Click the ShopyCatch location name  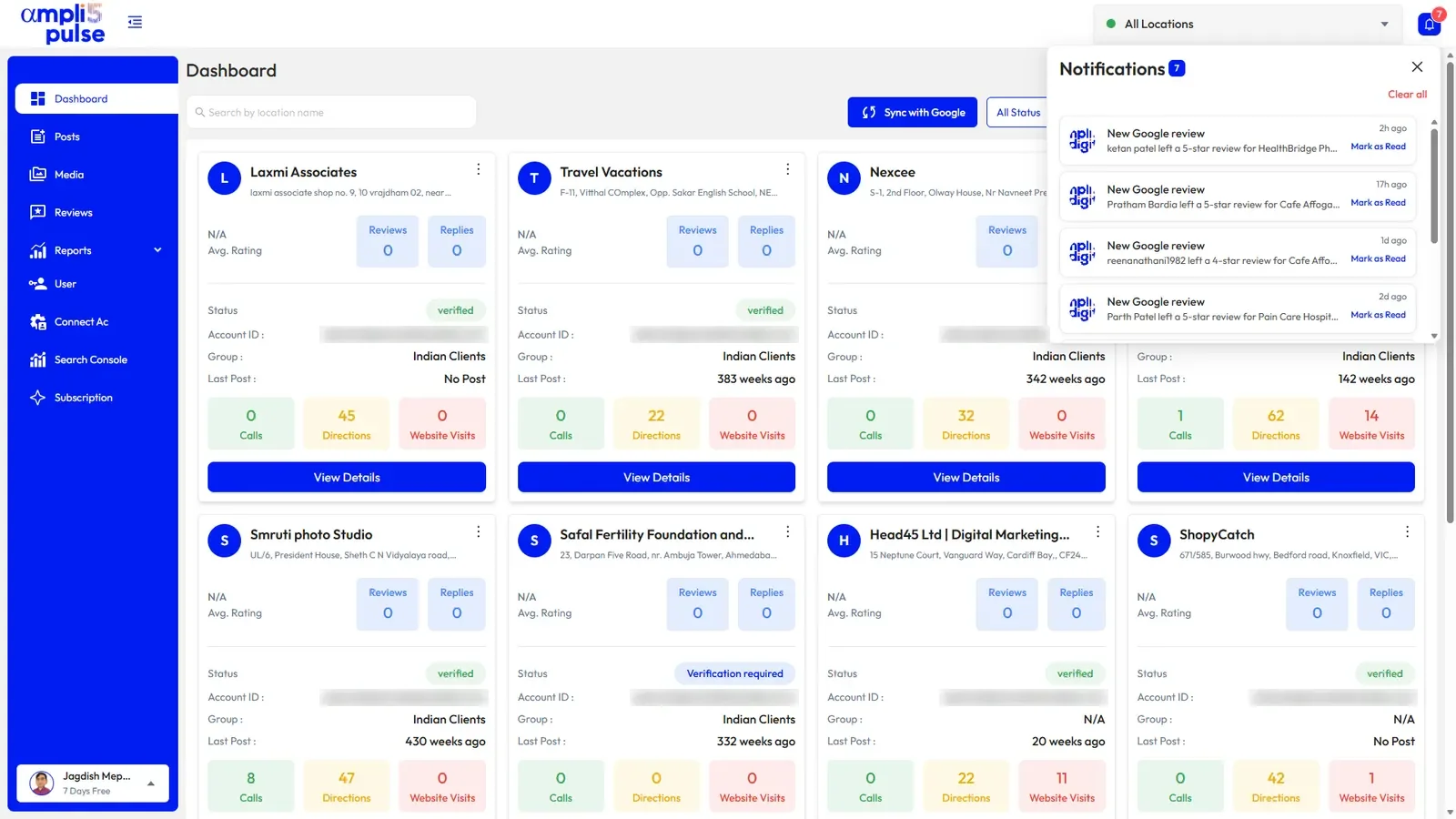(x=1217, y=534)
